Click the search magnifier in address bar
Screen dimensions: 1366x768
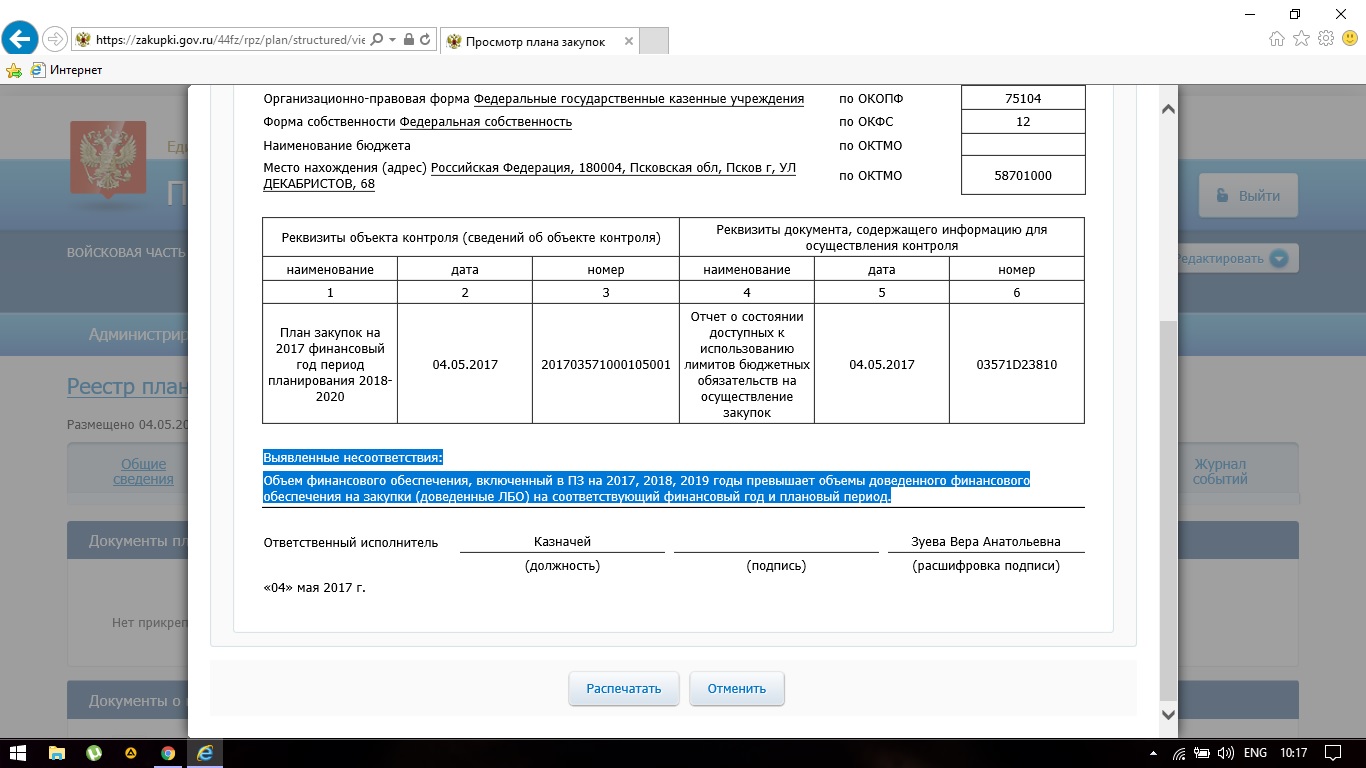click(x=377, y=40)
